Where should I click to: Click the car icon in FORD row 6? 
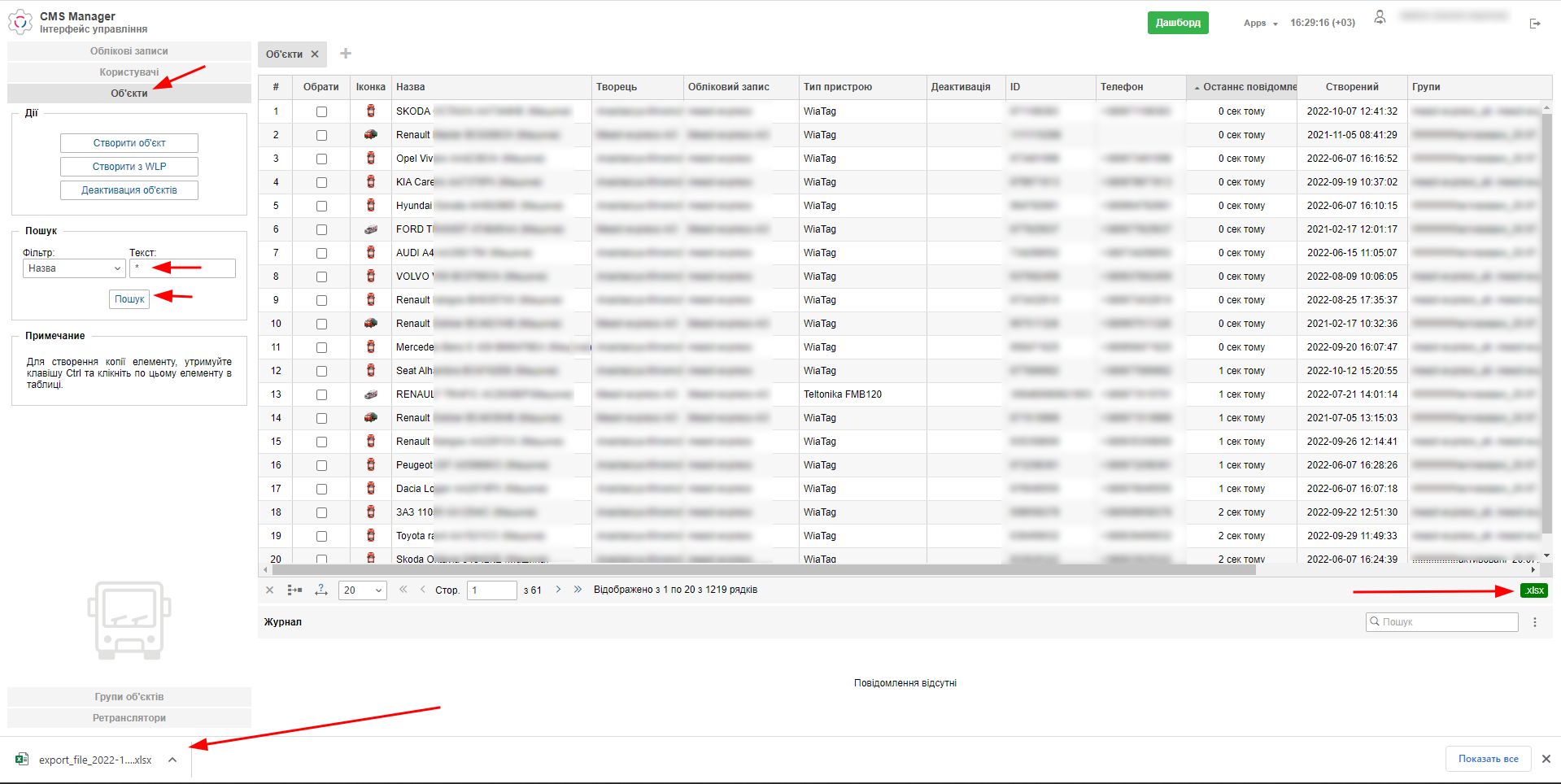(x=371, y=229)
